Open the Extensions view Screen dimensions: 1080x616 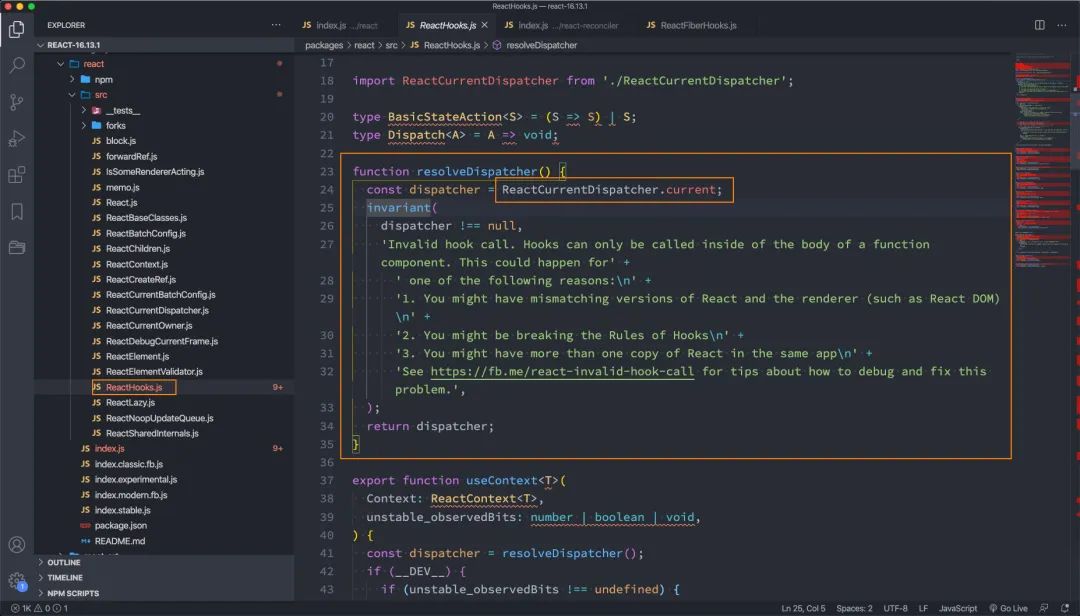(x=17, y=175)
